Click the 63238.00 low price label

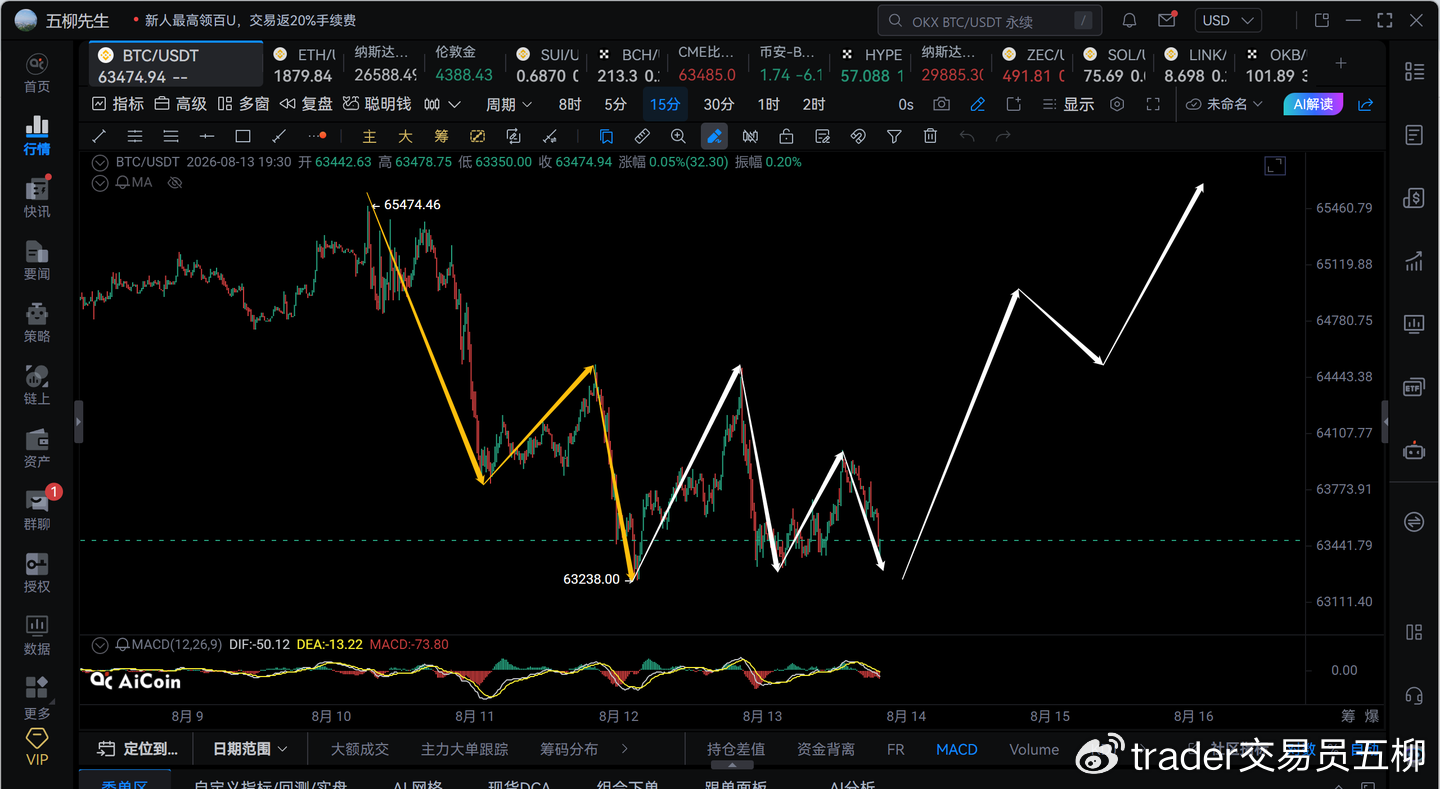point(591,578)
